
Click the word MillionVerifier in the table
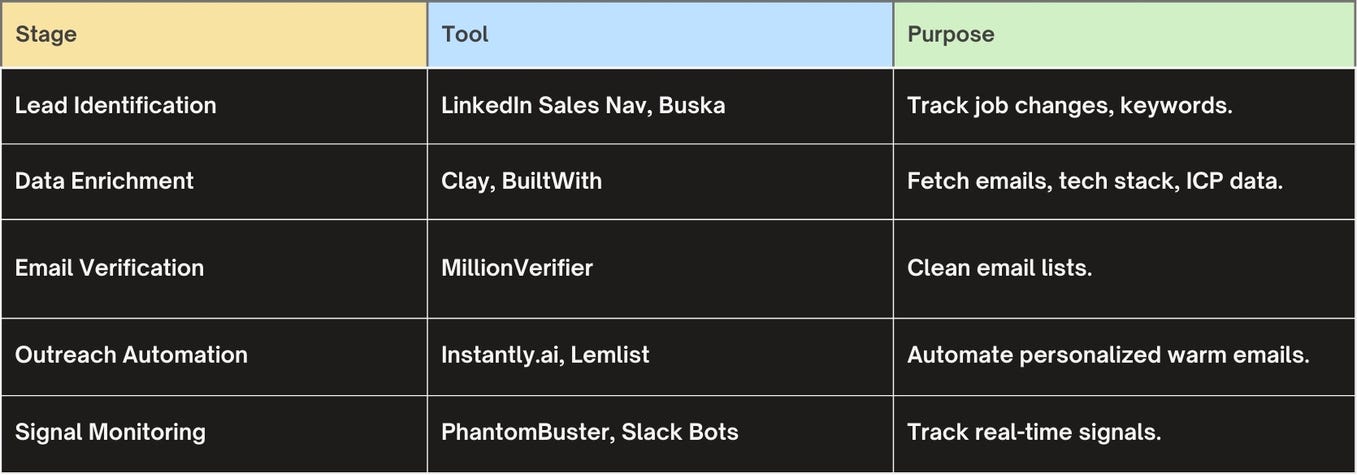click(x=517, y=268)
